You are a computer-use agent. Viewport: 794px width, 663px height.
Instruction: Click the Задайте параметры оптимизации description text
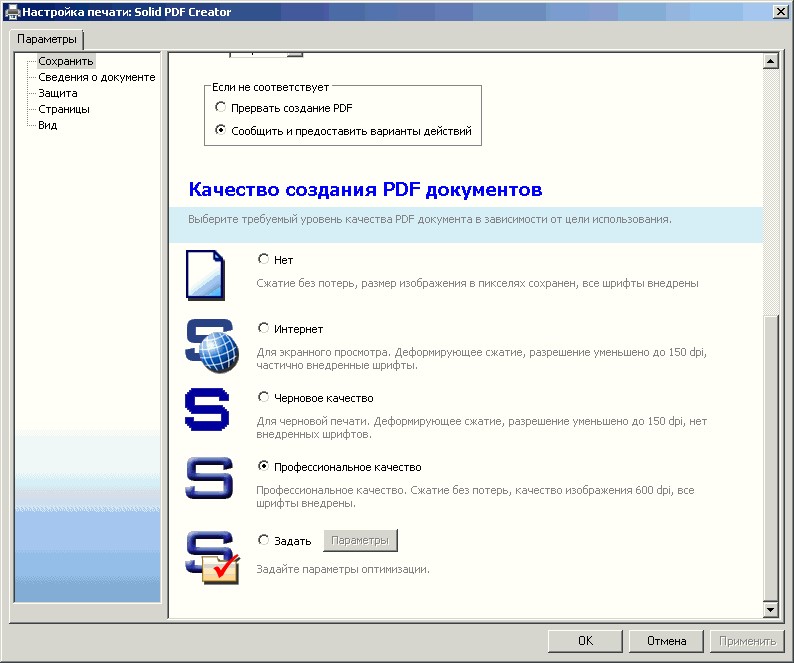click(343, 569)
